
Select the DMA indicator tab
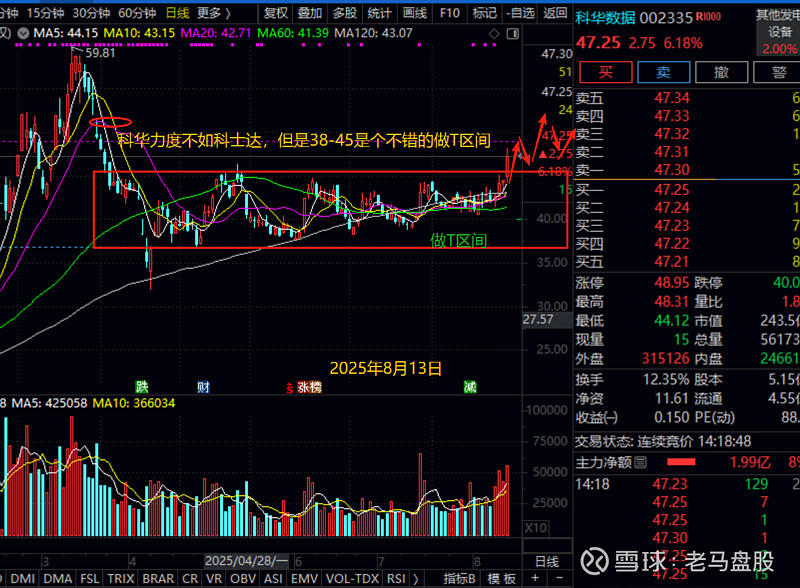point(58,578)
